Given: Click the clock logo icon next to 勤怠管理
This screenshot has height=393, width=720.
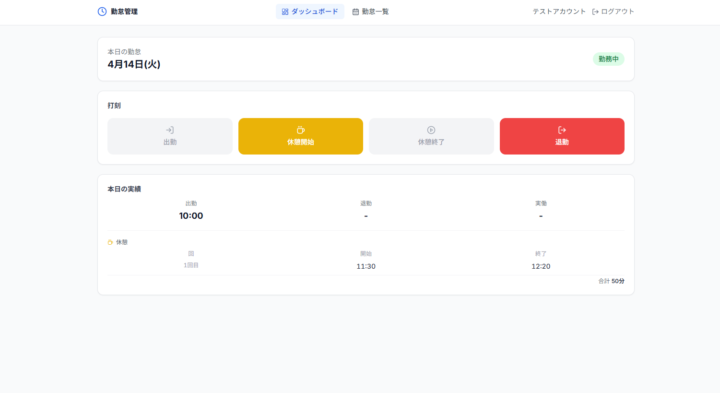Looking at the screenshot, I should tap(102, 11).
